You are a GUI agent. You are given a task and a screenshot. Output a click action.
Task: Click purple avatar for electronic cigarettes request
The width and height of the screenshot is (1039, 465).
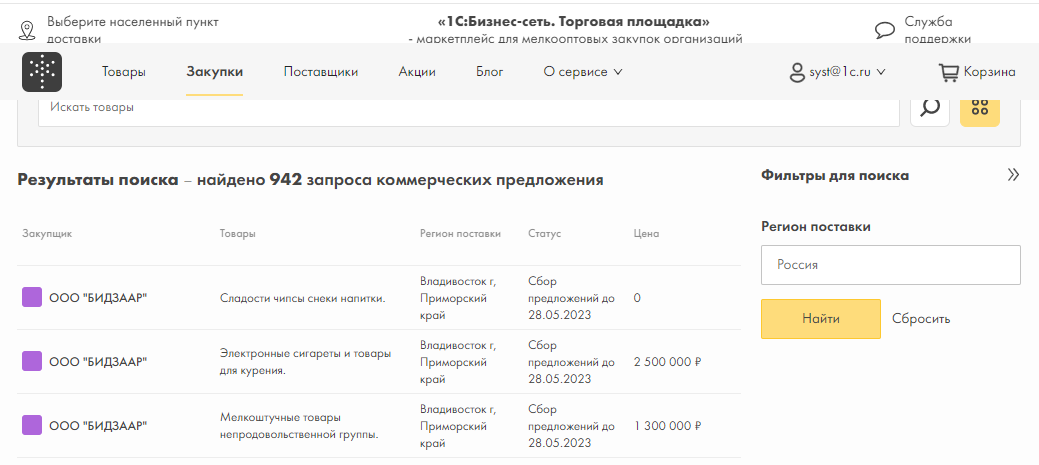pos(32,361)
